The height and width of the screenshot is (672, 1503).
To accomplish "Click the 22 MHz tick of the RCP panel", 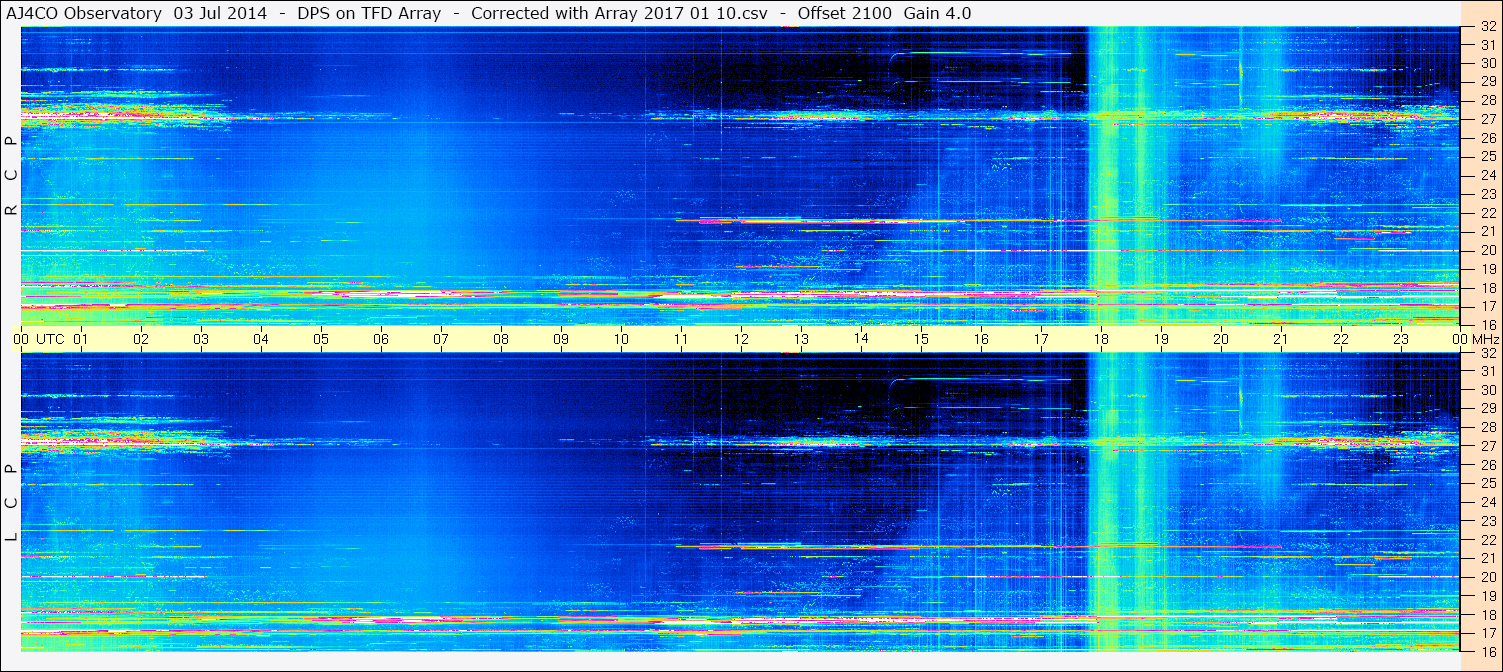I will click(1488, 213).
